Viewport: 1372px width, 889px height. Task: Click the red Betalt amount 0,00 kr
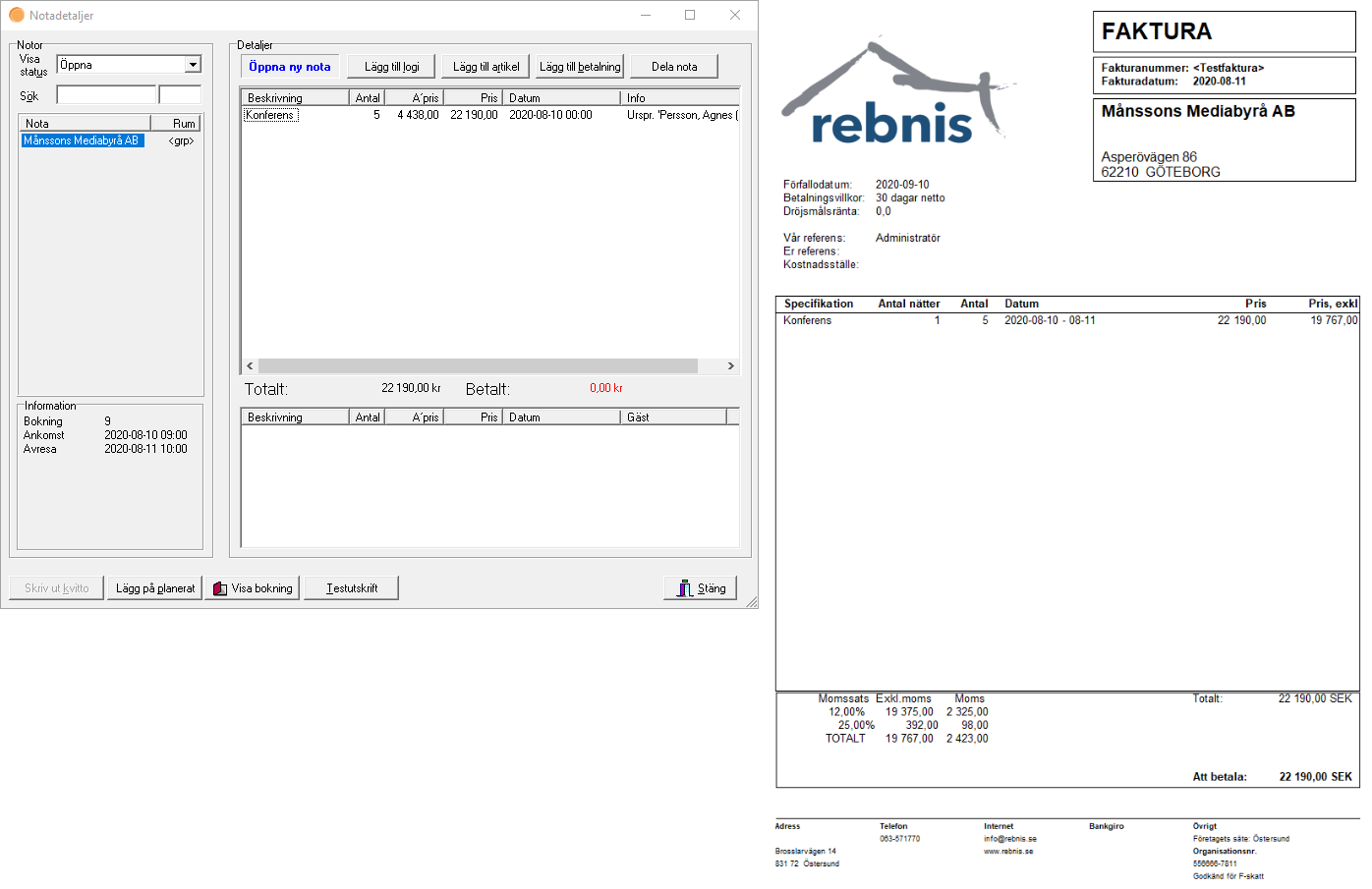[606, 388]
